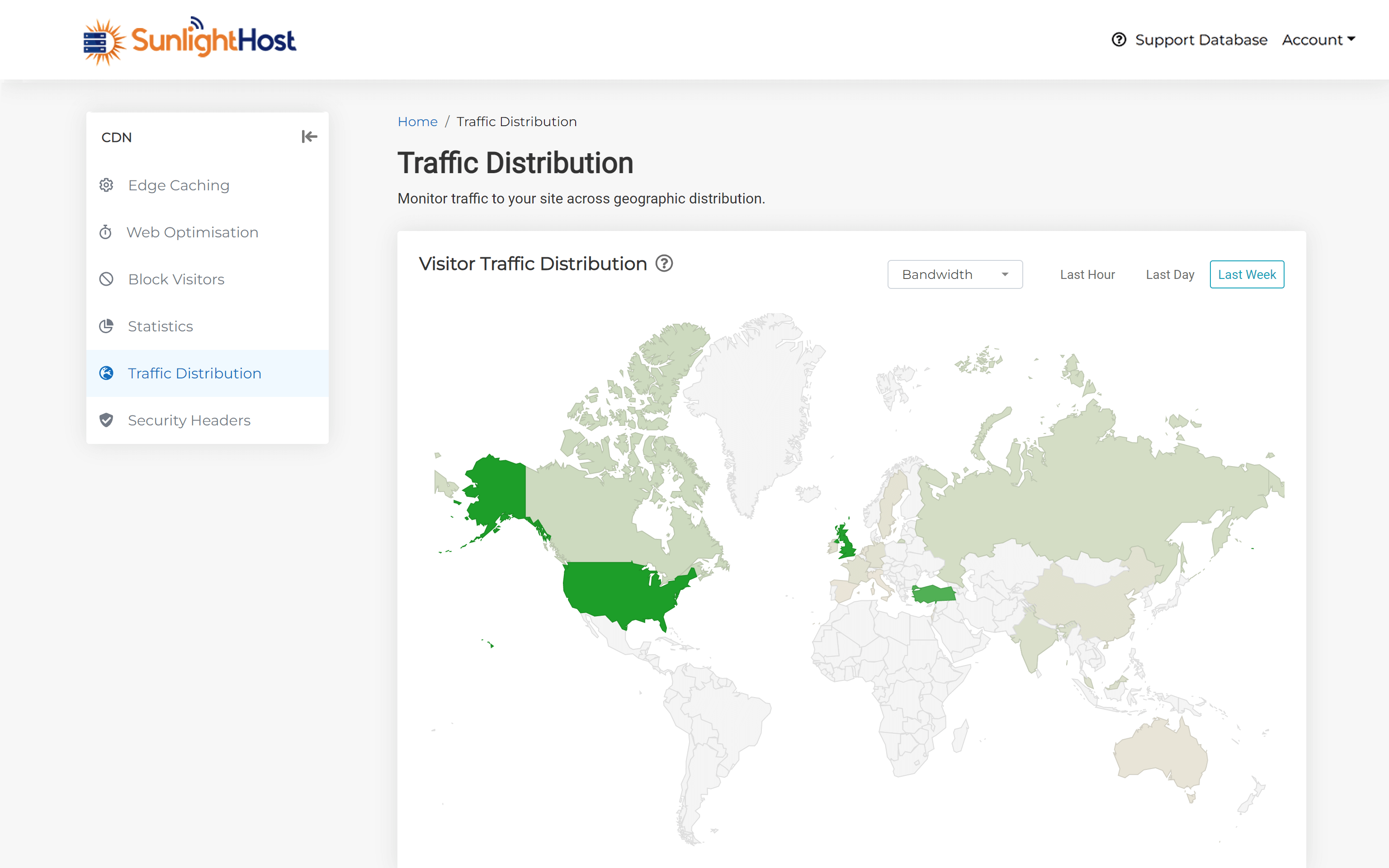Image resolution: width=1389 pixels, height=868 pixels.
Task: Select the Last Week time range
Action: coord(1247,274)
